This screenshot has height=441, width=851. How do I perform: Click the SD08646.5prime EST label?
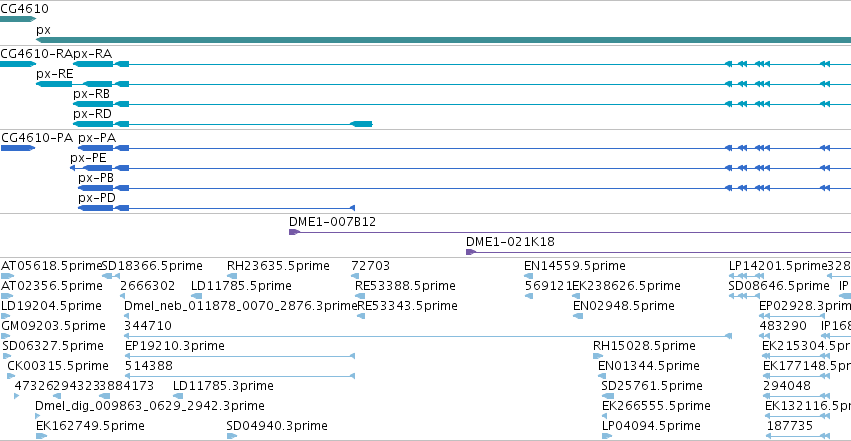coord(779,286)
